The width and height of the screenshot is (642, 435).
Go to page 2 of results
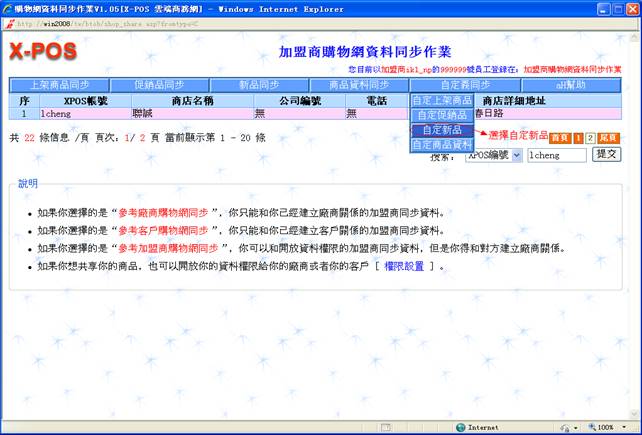pyautogui.click(x=590, y=137)
